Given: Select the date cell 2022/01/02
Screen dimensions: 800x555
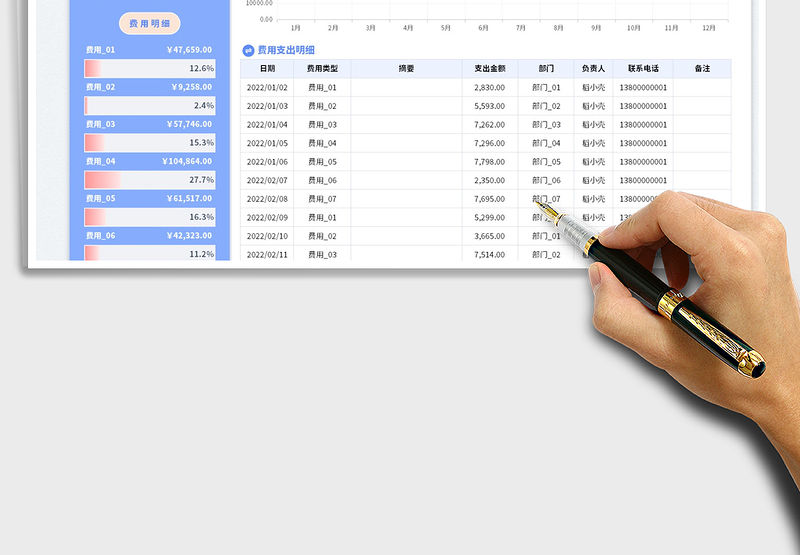Looking at the screenshot, I should point(267,87).
